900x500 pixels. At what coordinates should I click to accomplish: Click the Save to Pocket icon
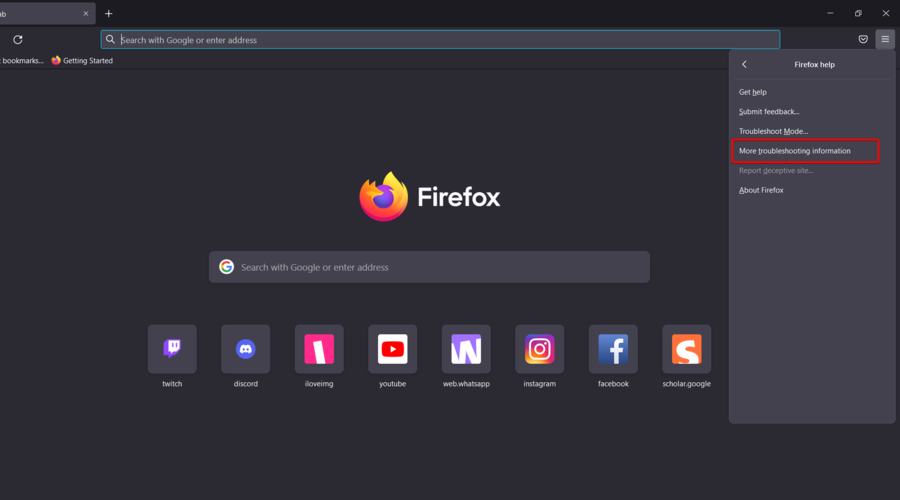863,40
